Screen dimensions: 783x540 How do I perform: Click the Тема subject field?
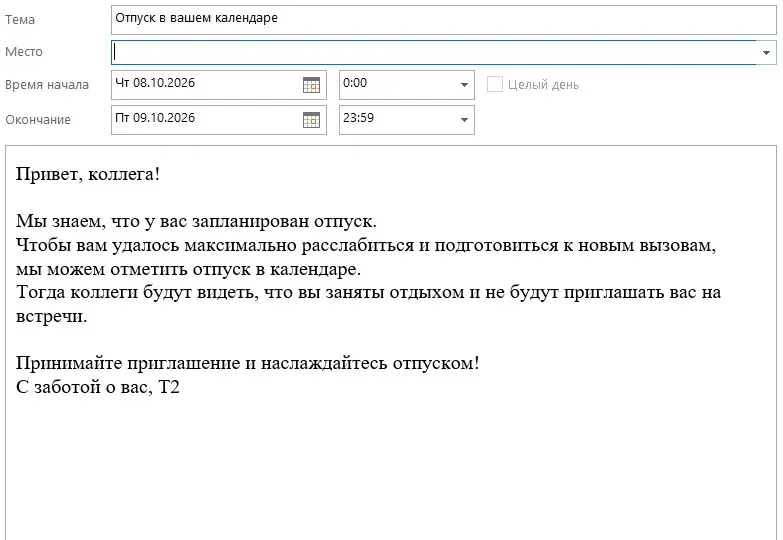[x=443, y=20]
